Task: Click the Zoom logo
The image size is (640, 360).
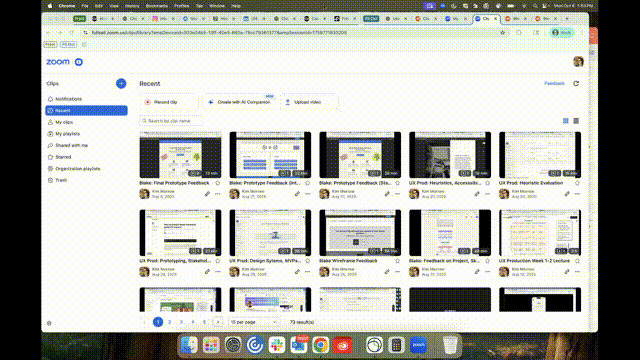Action: pyautogui.click(x=58, y=62)
